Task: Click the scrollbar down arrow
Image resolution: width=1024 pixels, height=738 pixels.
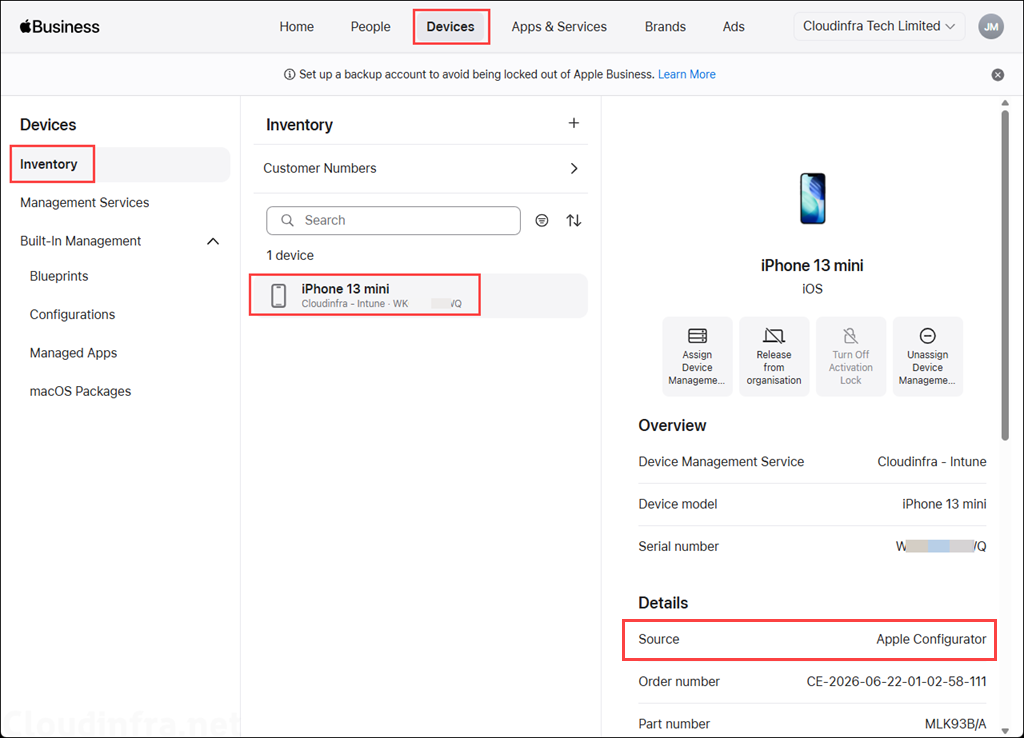Action: click(x=1004, y=731)
